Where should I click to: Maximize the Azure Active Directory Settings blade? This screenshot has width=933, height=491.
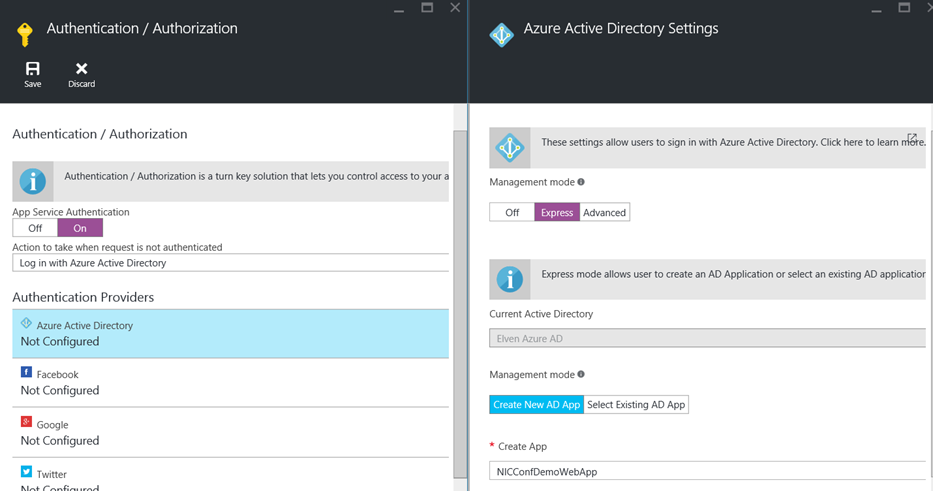click(904, 8)
